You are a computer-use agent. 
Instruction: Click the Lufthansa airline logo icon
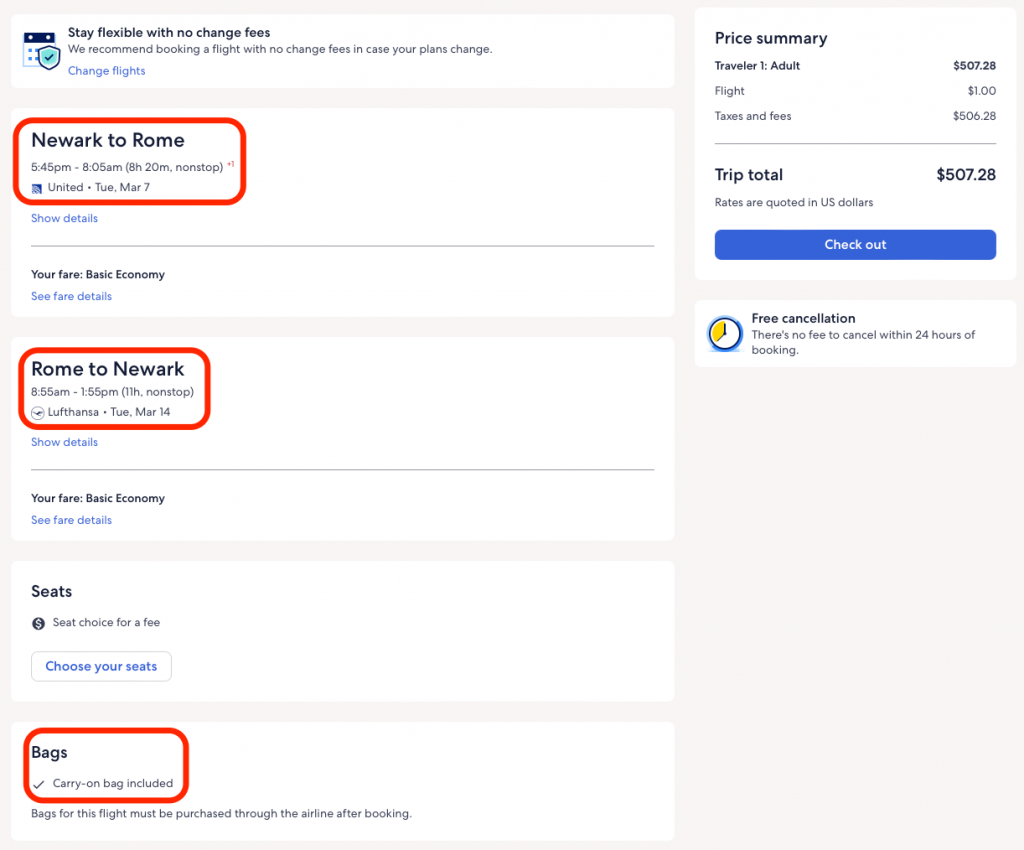tap(38, 412)
